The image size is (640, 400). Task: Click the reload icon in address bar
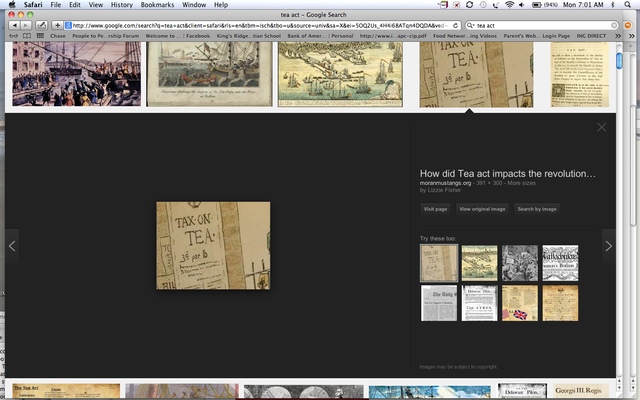click(x=456, y=25)
